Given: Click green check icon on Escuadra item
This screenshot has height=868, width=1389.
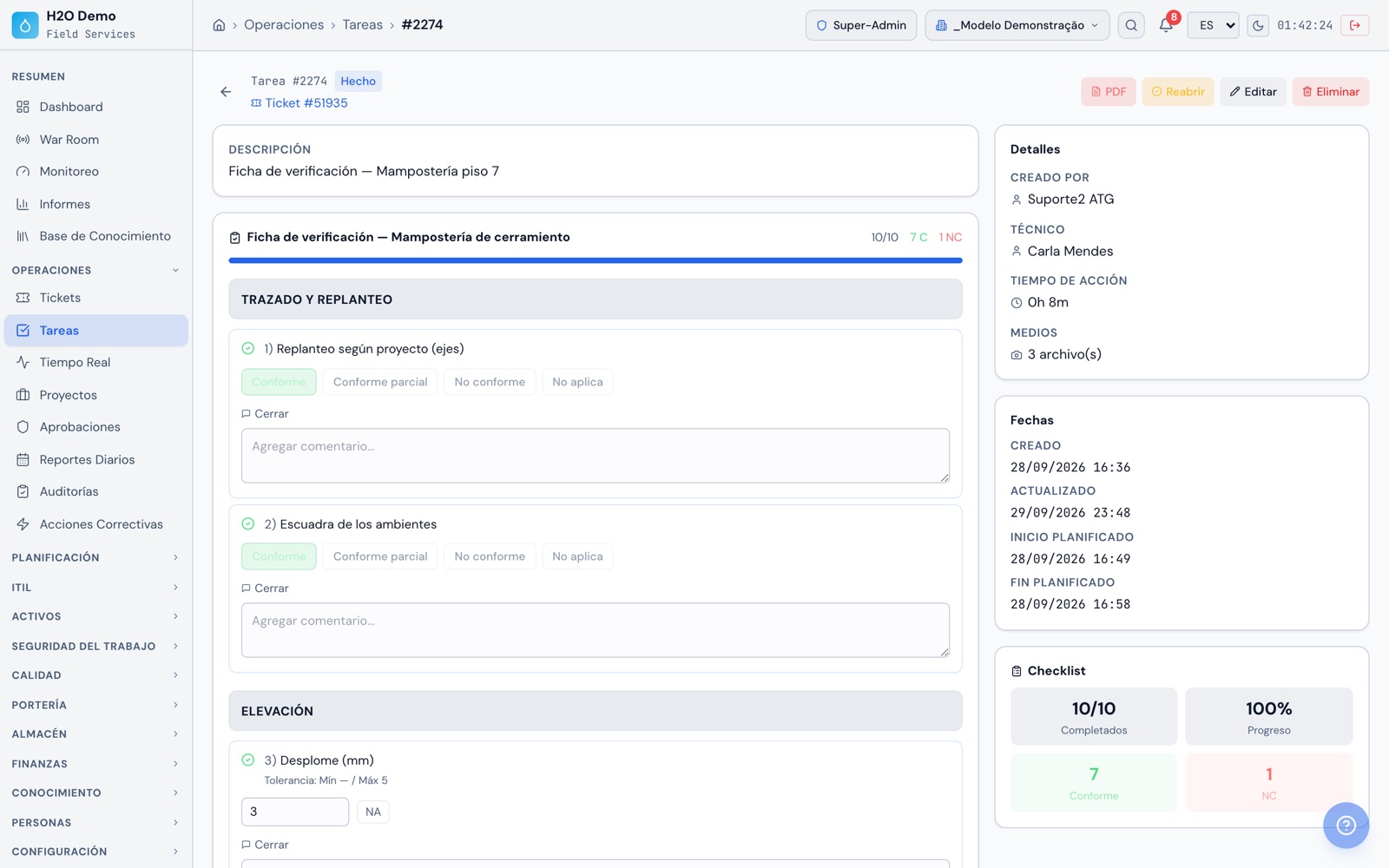Looking at the screenshot, I should click(x=248, y=524).
